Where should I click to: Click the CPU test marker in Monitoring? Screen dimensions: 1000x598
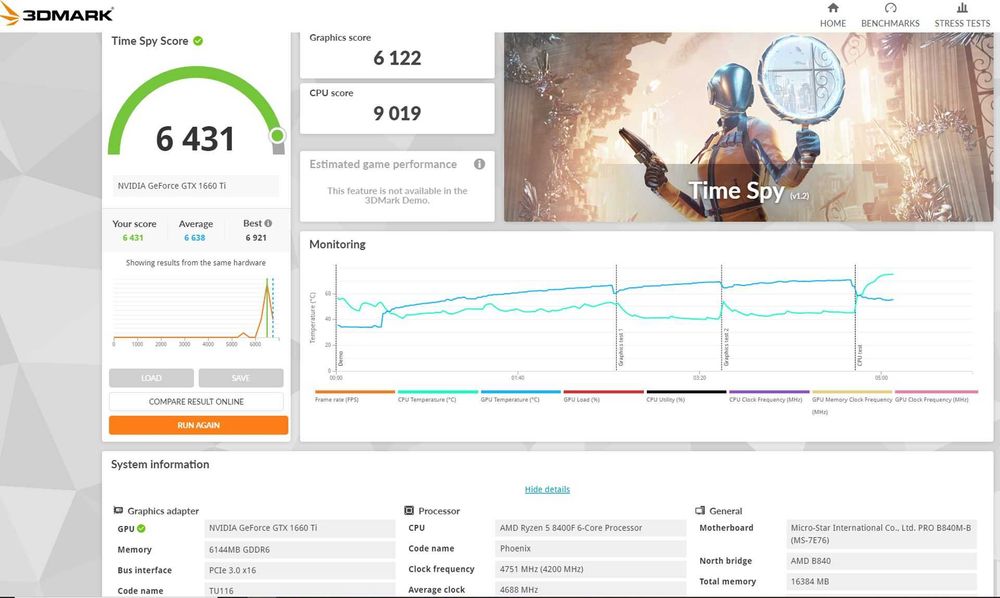(860, 355)
